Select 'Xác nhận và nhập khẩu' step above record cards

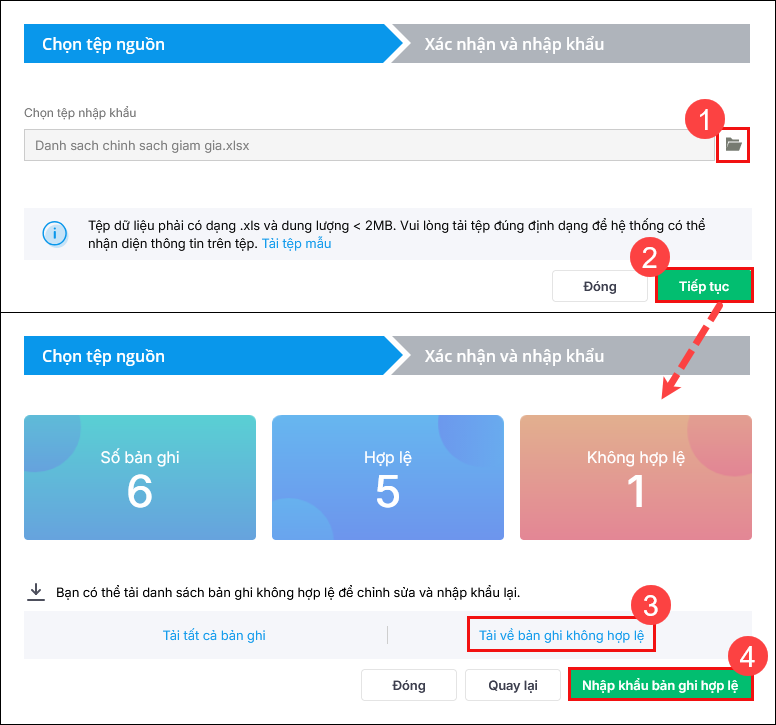click(x=514, y=356)
